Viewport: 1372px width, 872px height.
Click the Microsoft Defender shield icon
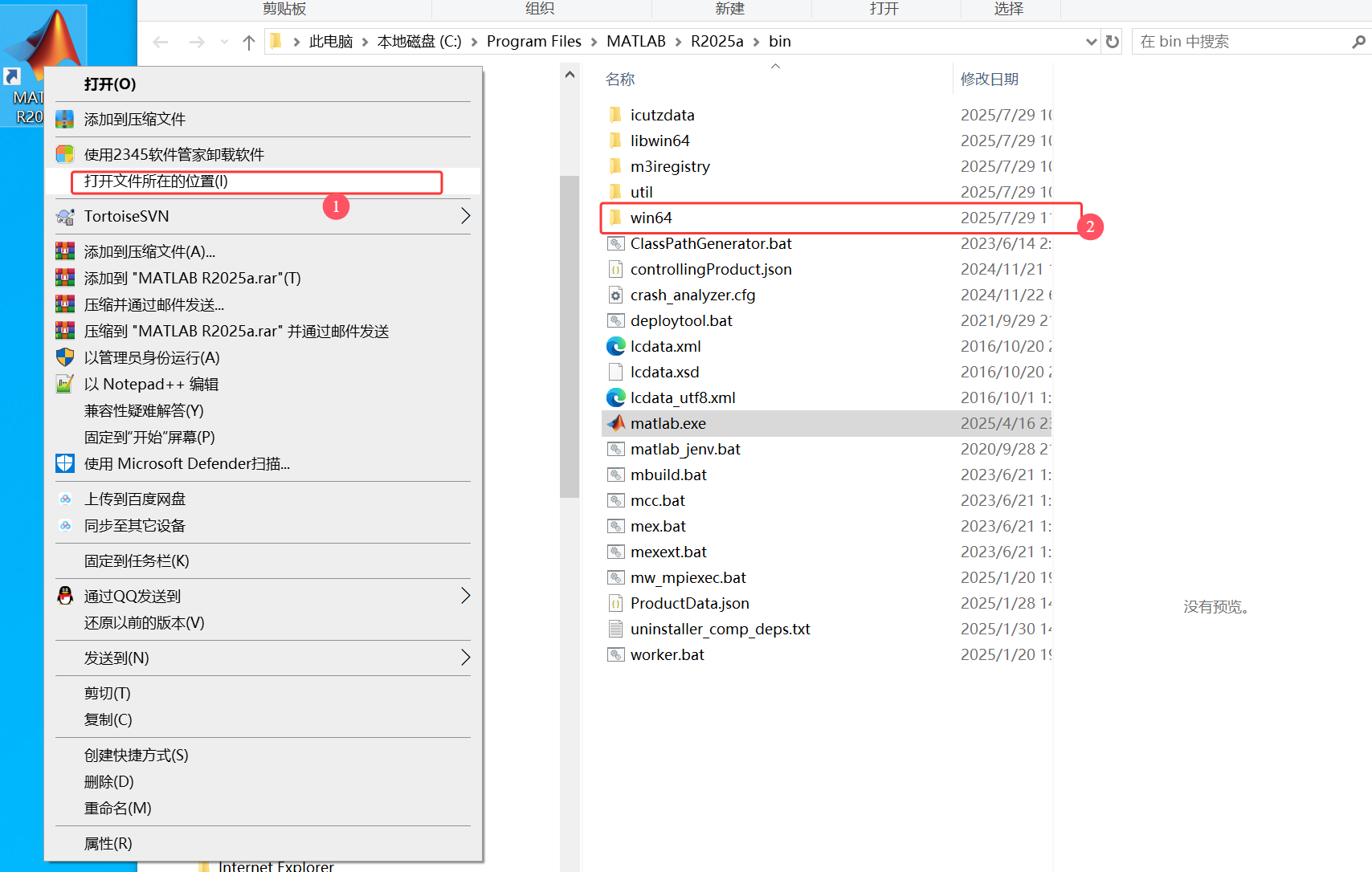pyautogui.click(x=65, y=463)
